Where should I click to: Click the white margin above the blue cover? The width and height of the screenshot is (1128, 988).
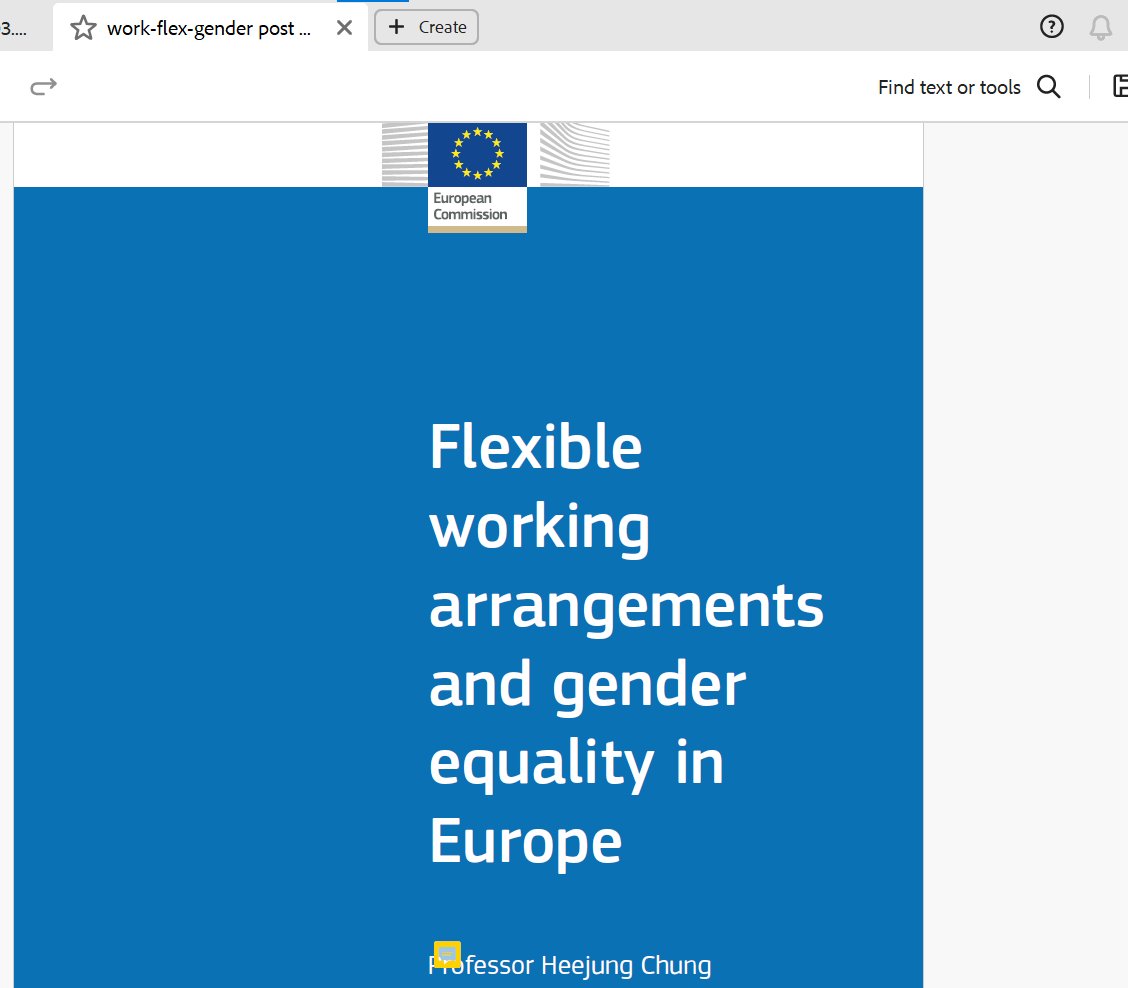(200, 150)
